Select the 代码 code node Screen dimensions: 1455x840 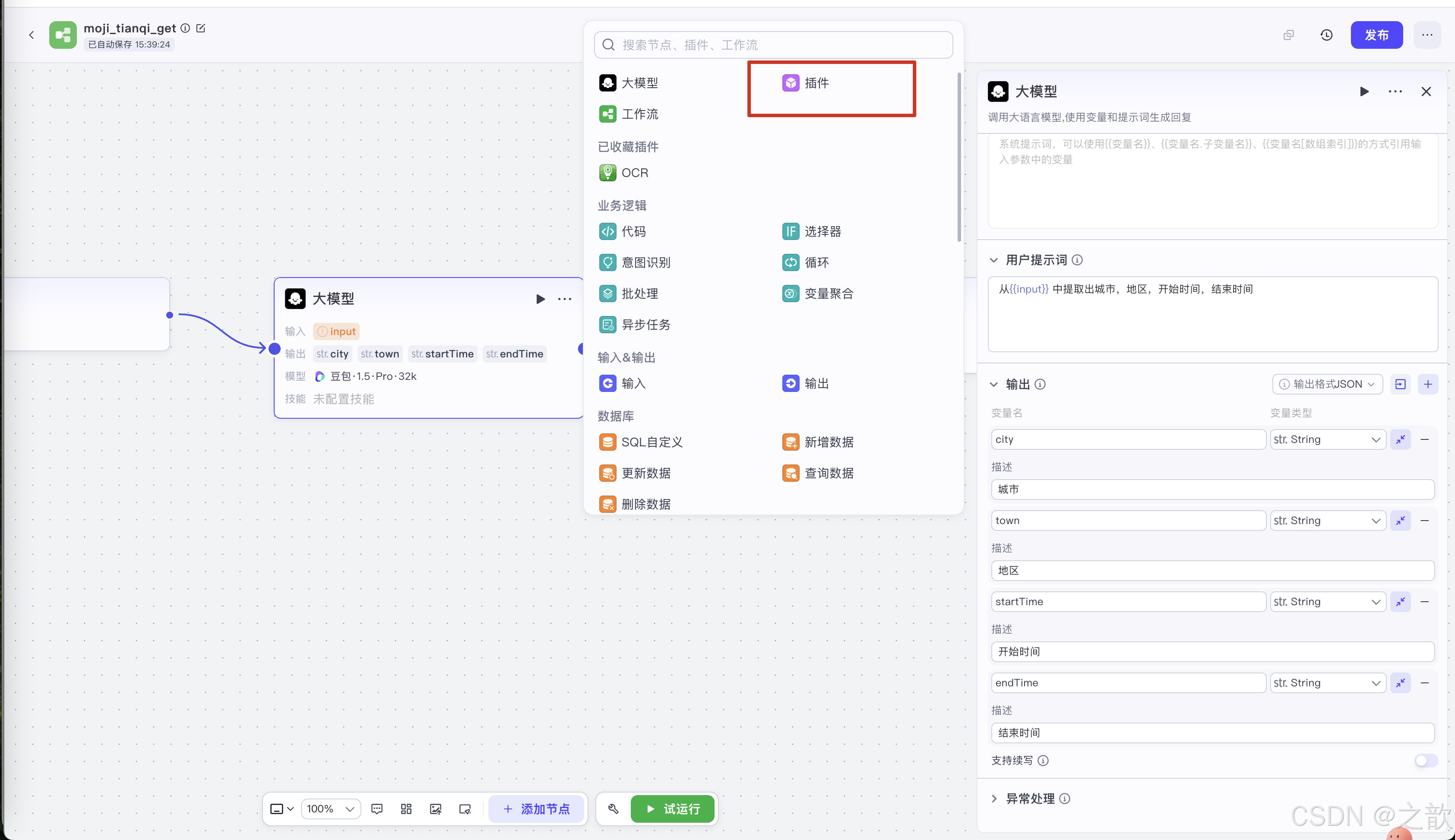(633, 231)
